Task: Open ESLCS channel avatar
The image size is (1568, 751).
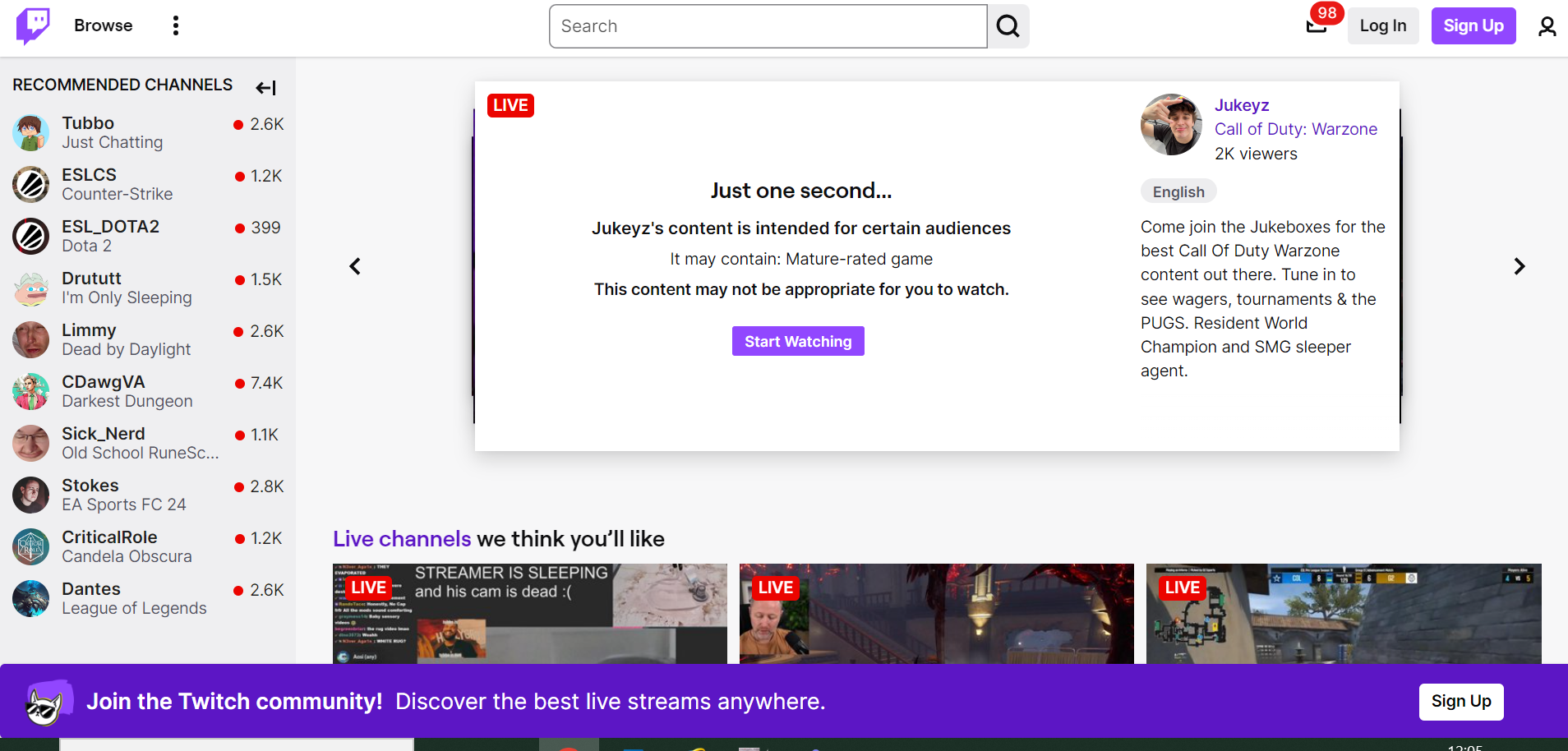Action: click(x=31, y=185)
